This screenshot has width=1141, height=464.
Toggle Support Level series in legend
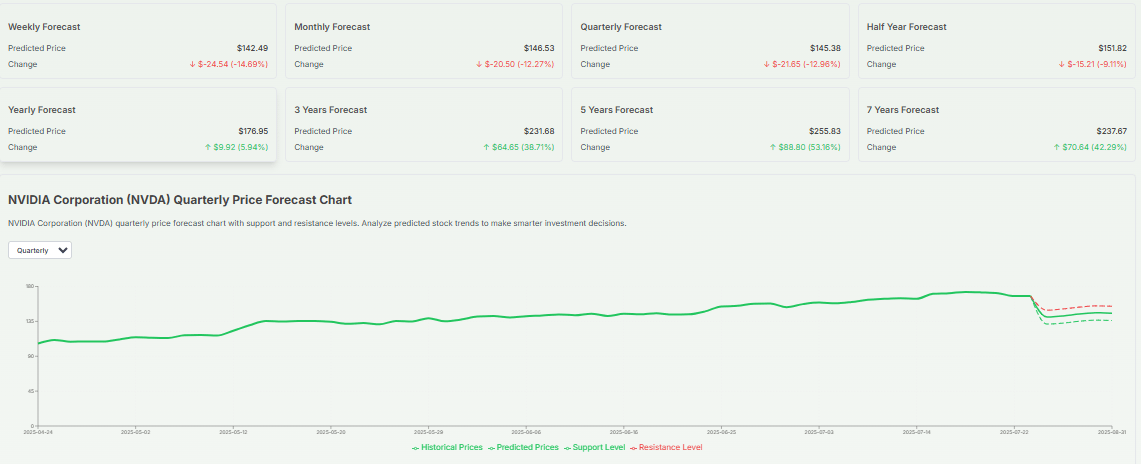(x=594, y=447)
